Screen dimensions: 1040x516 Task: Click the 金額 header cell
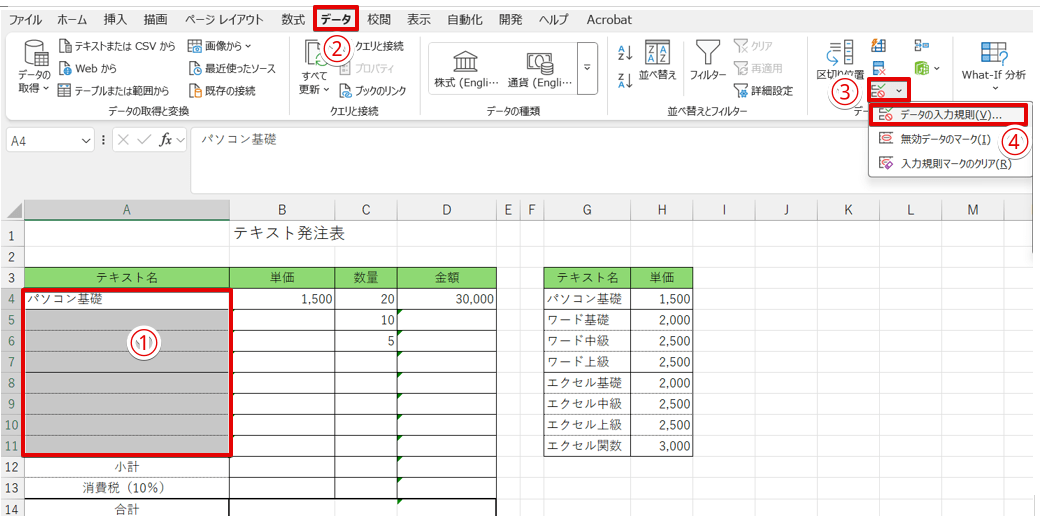pyautogui.click(x=447, y=277)
